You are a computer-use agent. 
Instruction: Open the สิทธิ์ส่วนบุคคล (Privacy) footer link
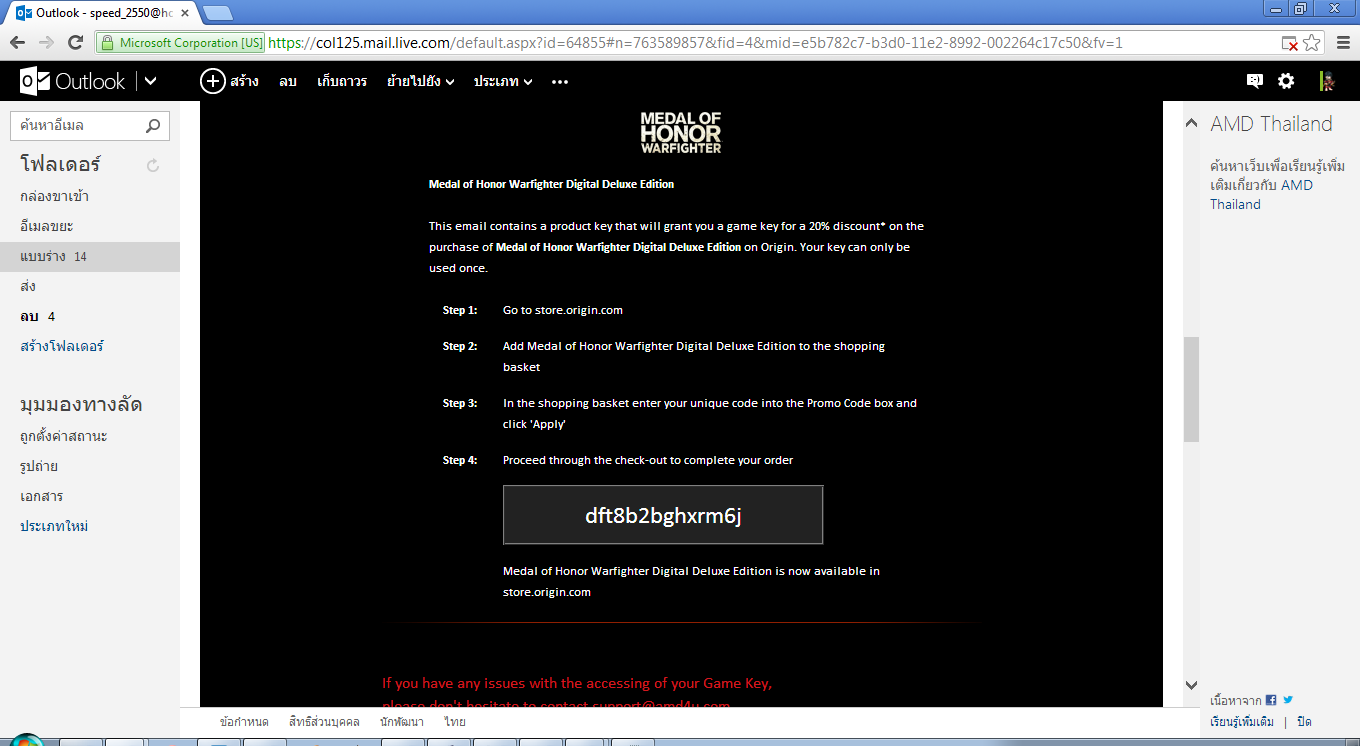pos(324,721)
